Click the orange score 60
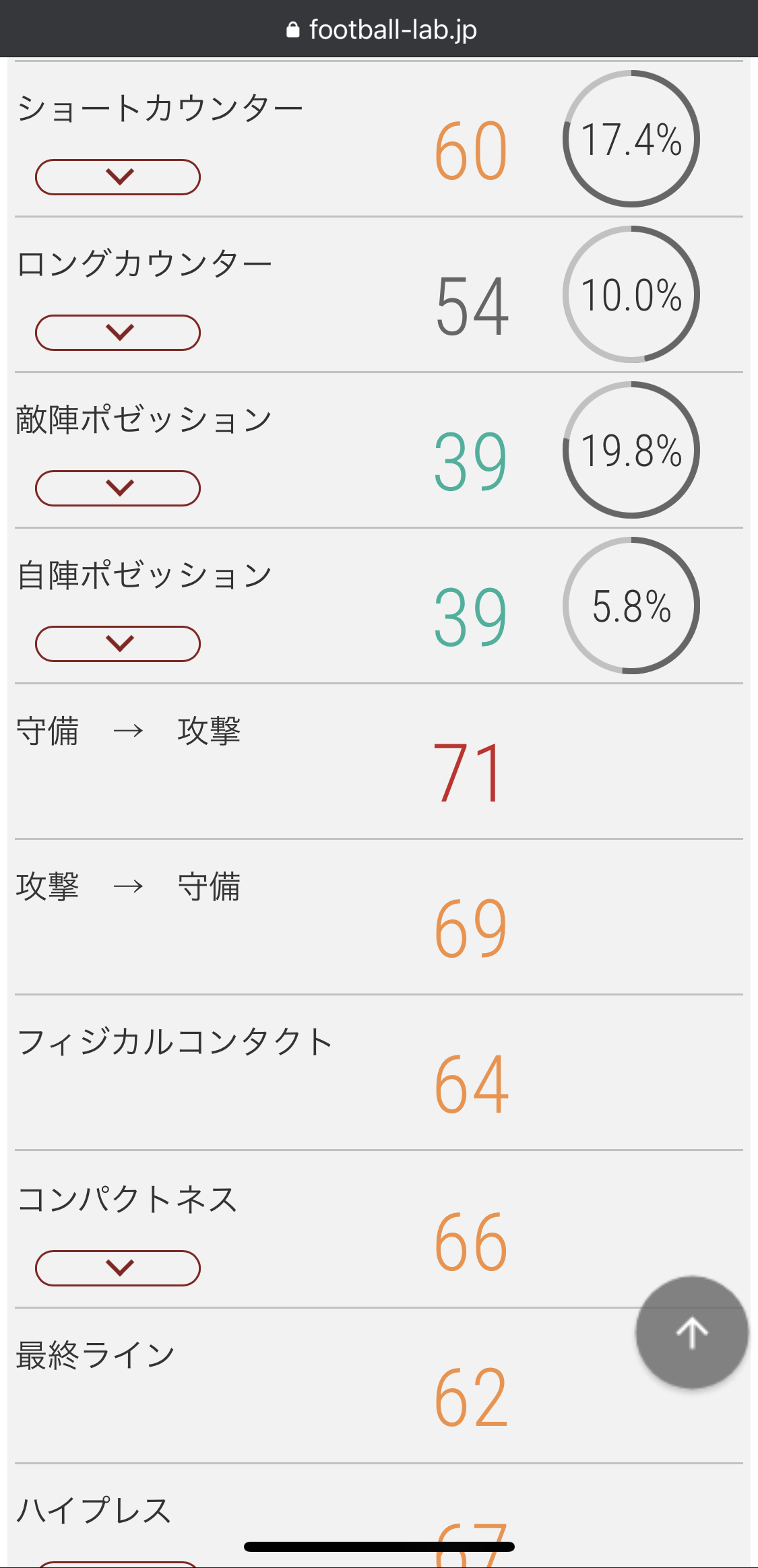758x1568 pixels. [x=471, y=152]
